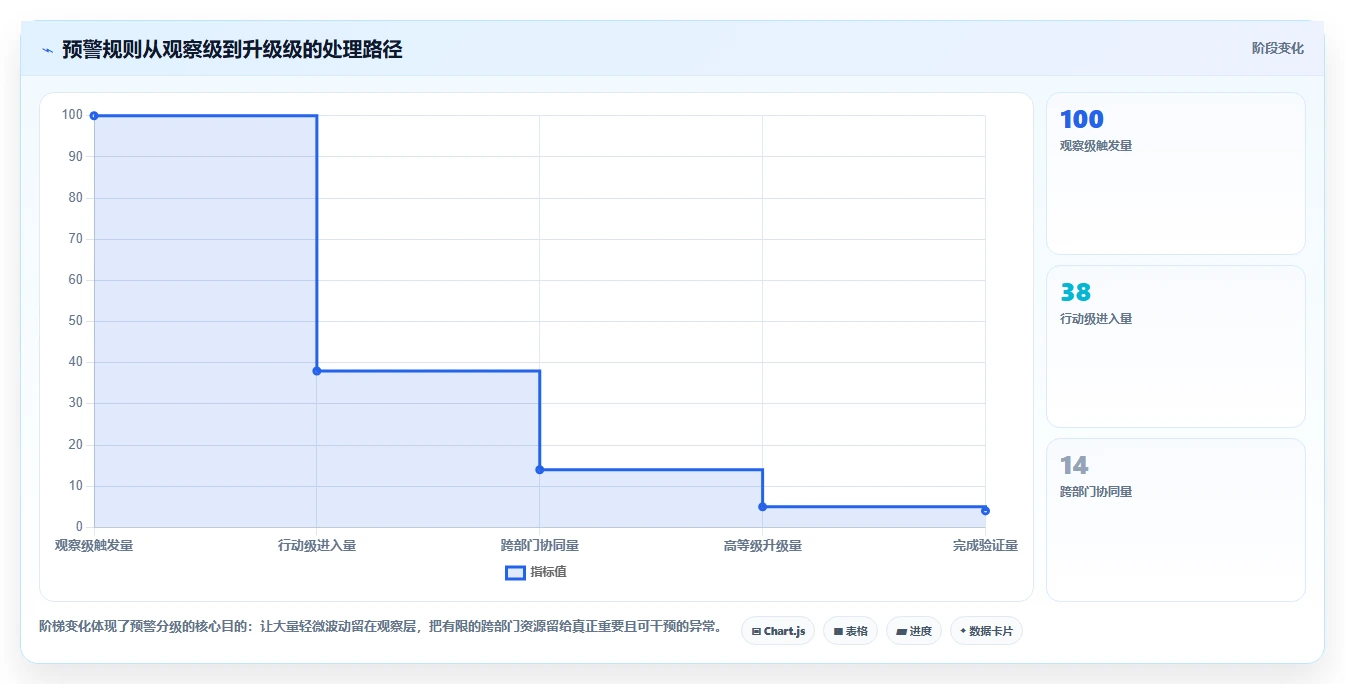Viewport: 1345px width, 684px height.
Task: Click the icon inside the 进度 chip
Action: 901,632
